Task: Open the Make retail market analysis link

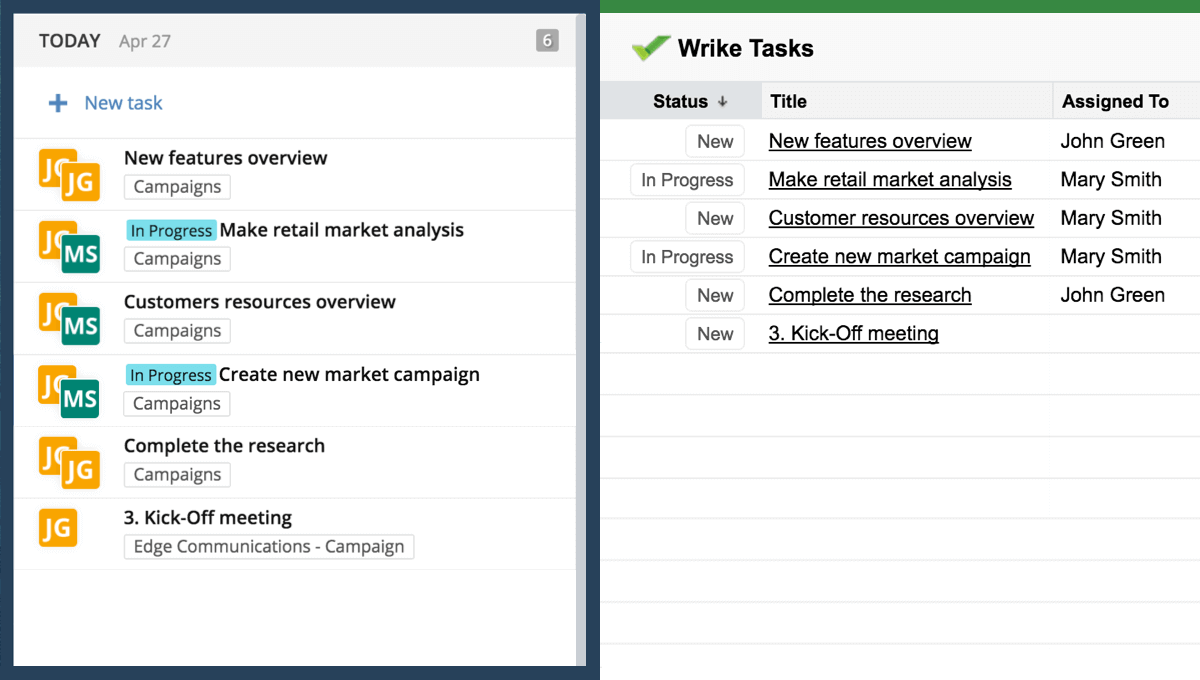Action: [x=889, y=179]
